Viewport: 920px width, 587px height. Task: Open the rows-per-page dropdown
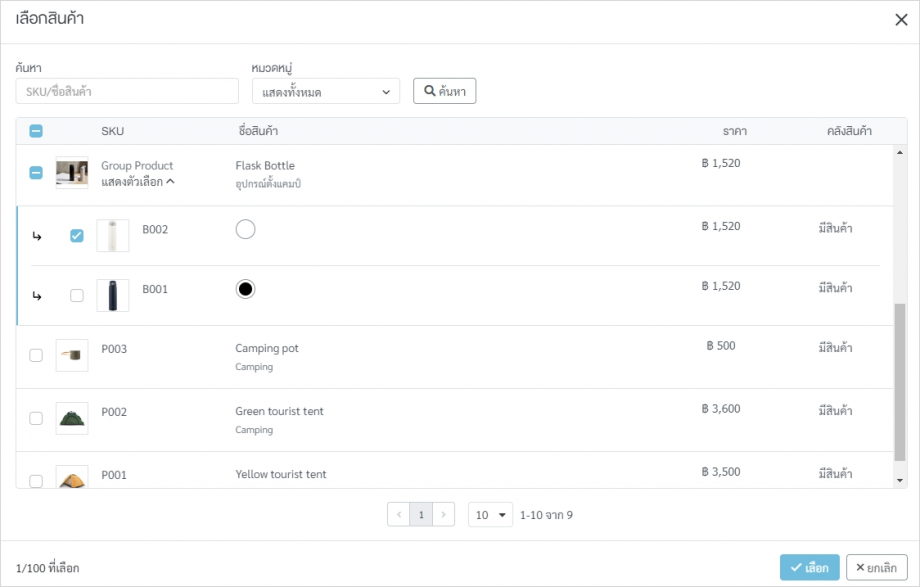click(x=490, y=515)
